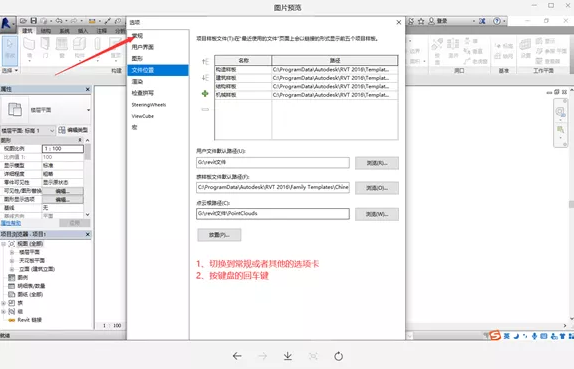Select the Window tool in the ribbon
Viewport: 574px width, 369px height.
pyautogui.click(x=62, y=48)
